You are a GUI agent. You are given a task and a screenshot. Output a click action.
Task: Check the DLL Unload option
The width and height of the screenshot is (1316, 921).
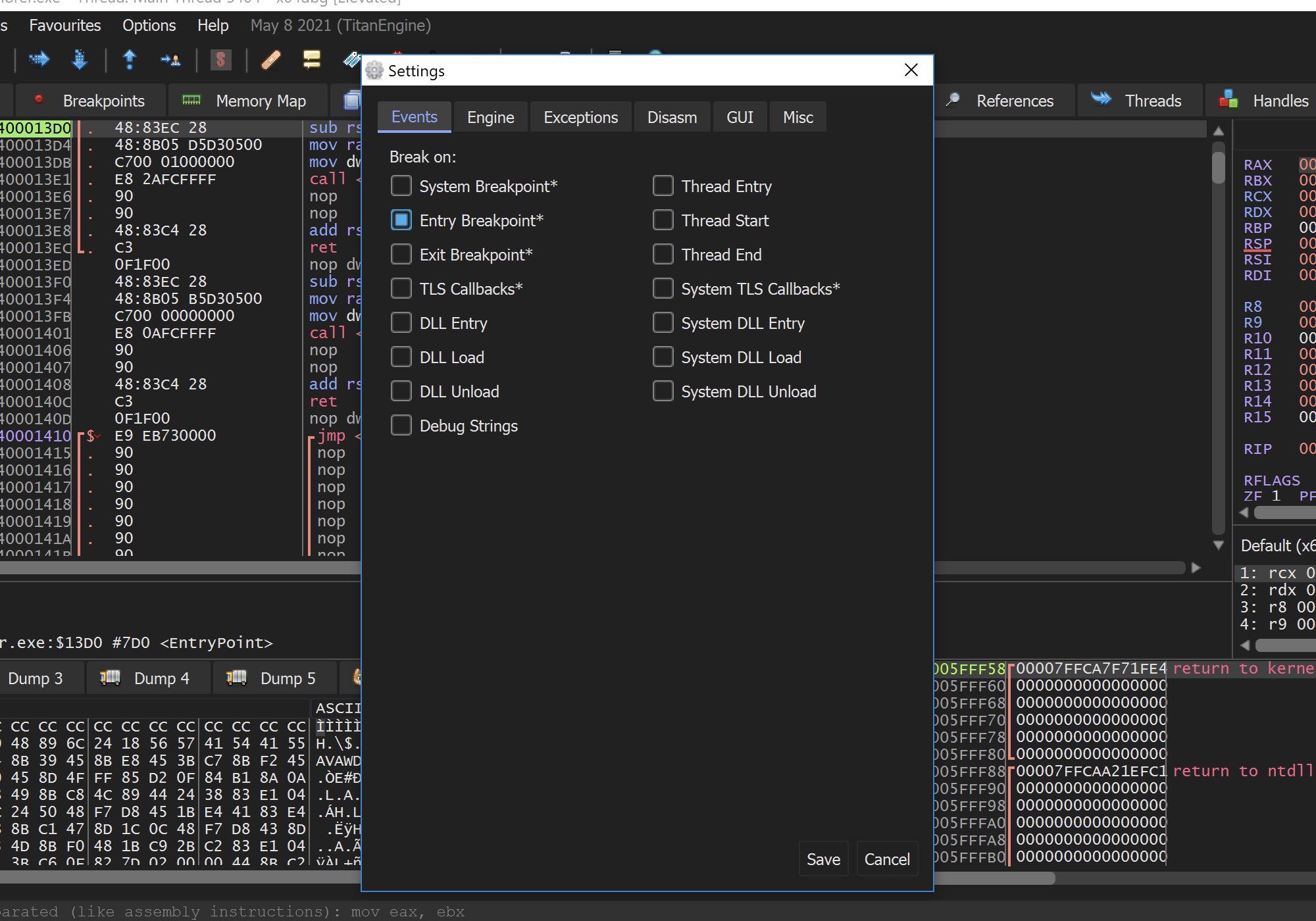click(401, 391)
